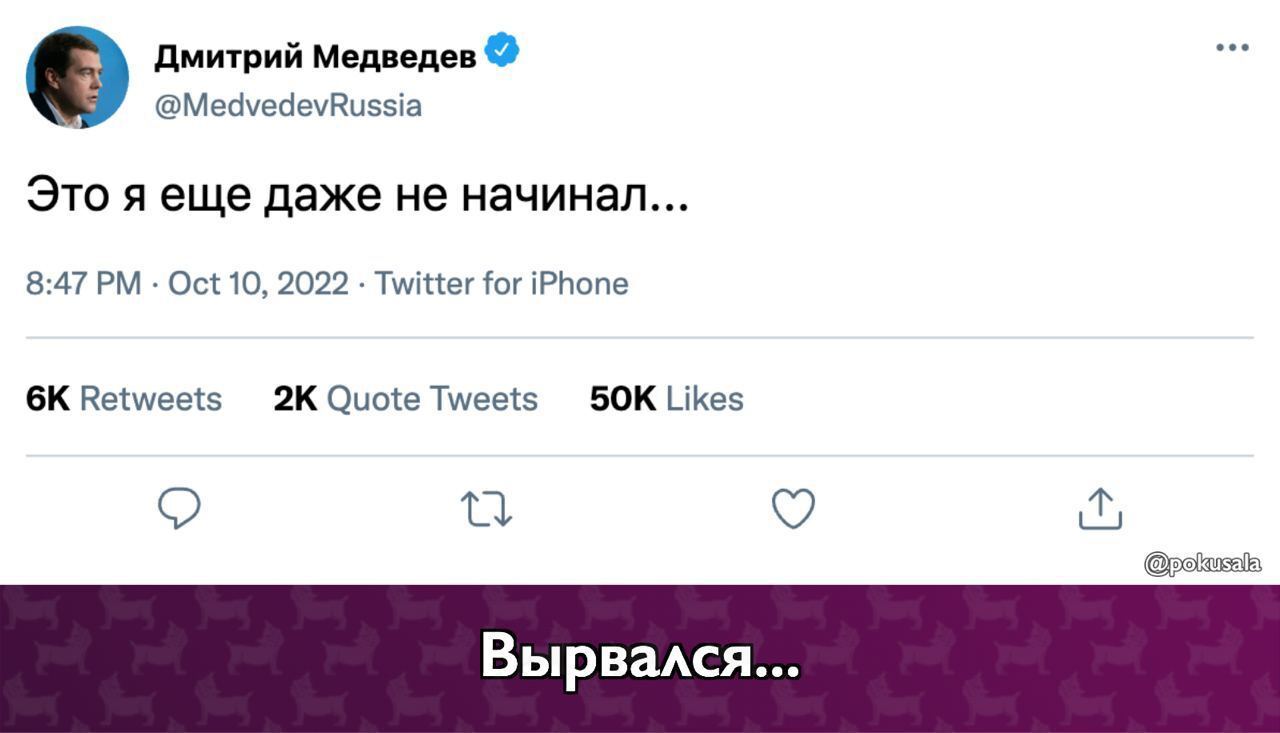
Task: Open the author's profile photo
Action: coord(77,77)
